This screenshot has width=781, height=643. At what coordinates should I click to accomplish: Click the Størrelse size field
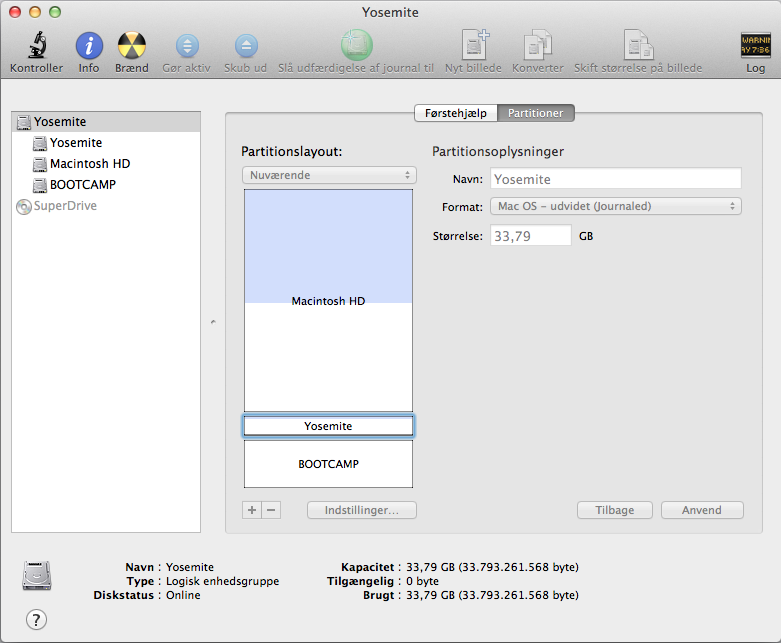[530, 236]
